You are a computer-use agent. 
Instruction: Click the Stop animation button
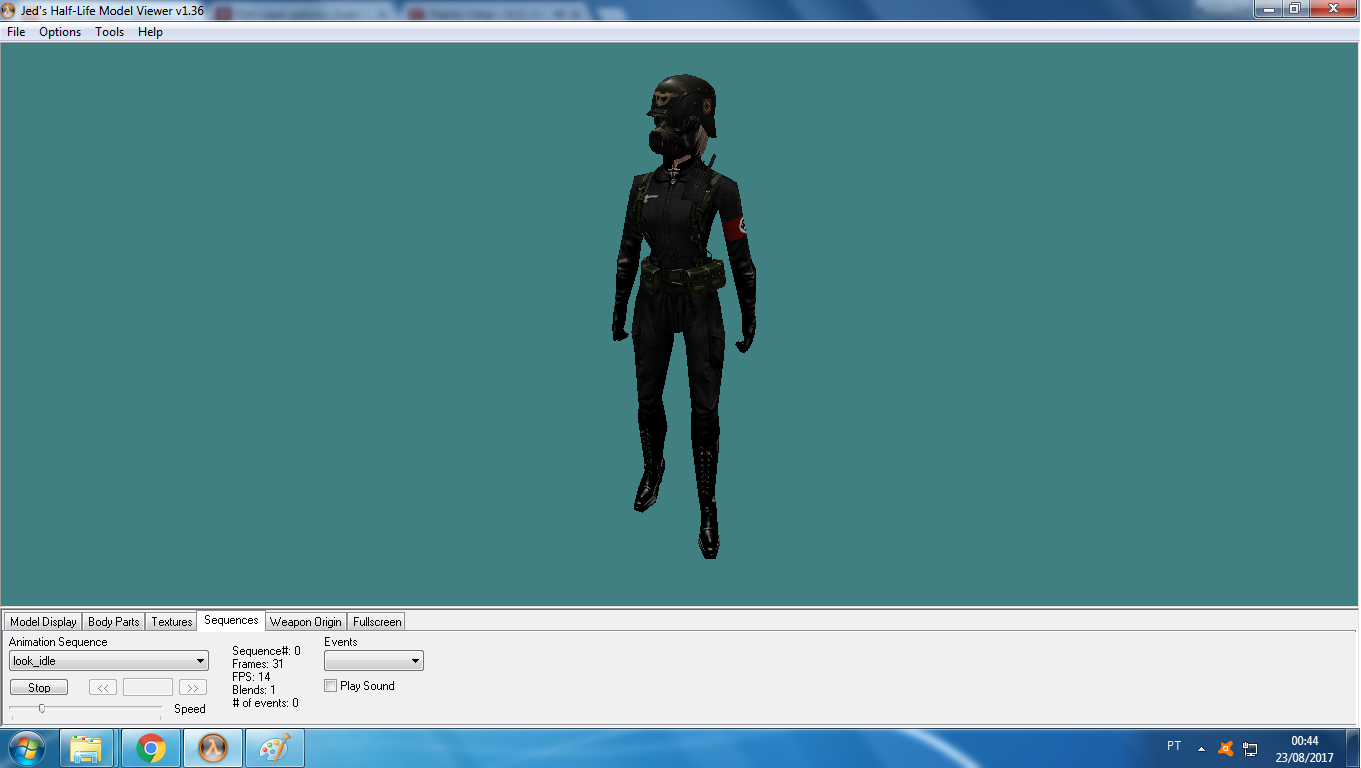point(39,688)
